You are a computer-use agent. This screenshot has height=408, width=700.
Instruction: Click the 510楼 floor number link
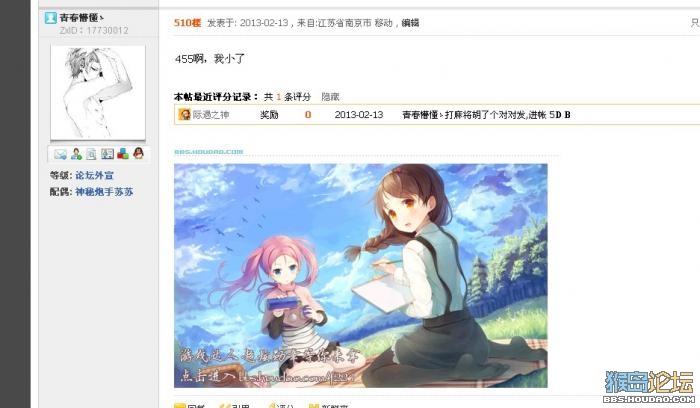pos(188,23)
